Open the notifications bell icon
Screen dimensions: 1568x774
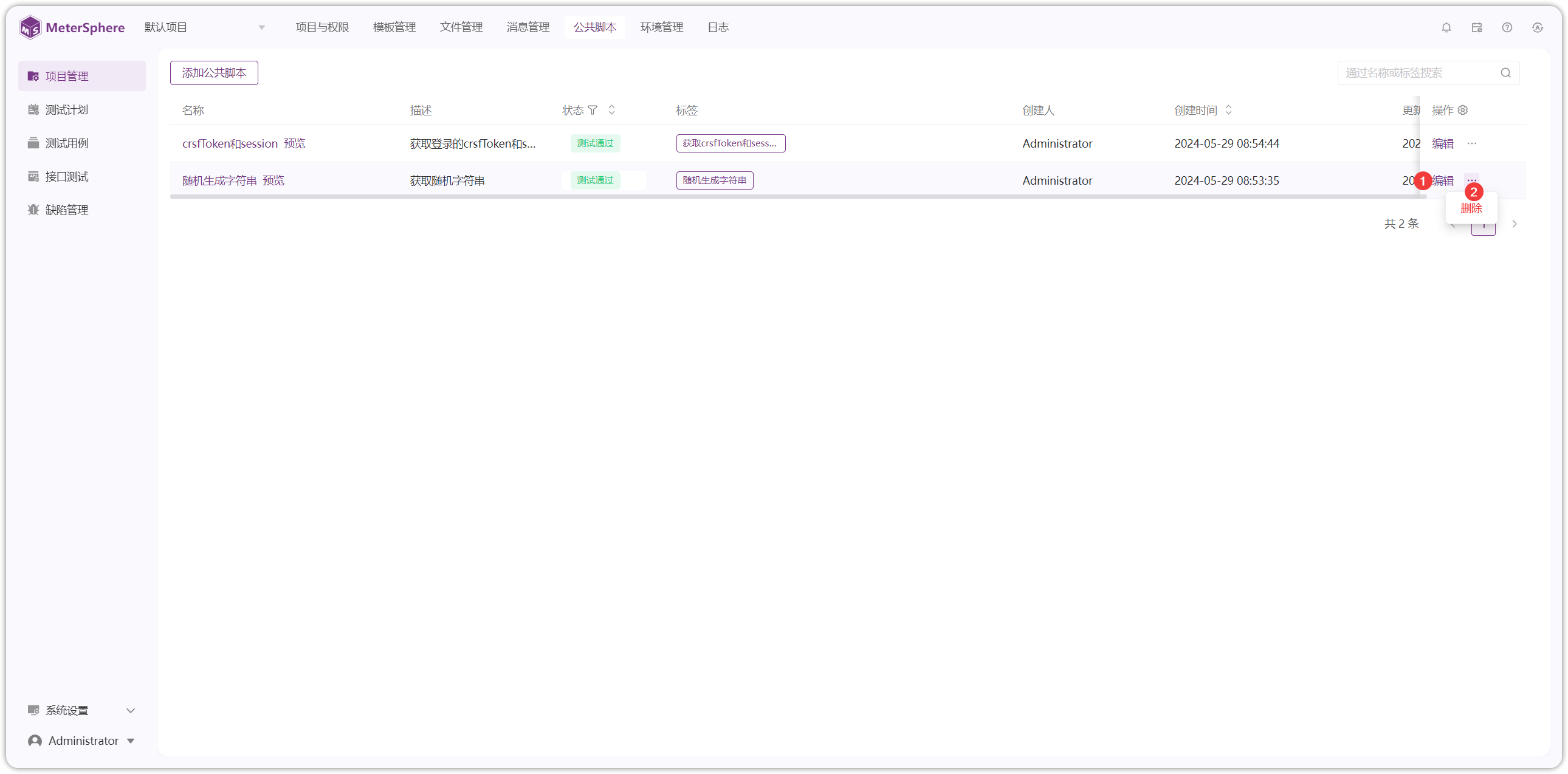1446,27
